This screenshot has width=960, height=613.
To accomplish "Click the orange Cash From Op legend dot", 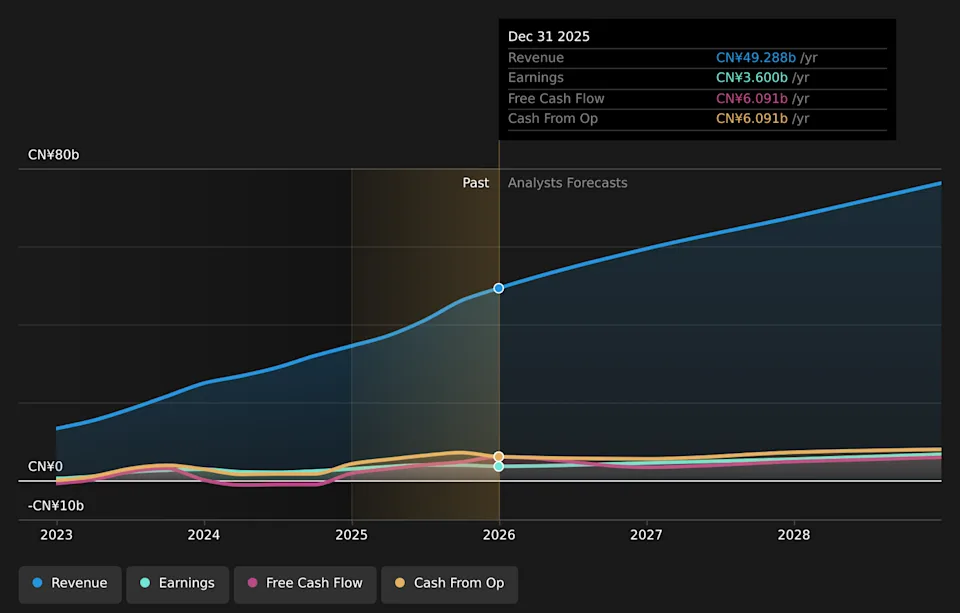I will [400, 583].
